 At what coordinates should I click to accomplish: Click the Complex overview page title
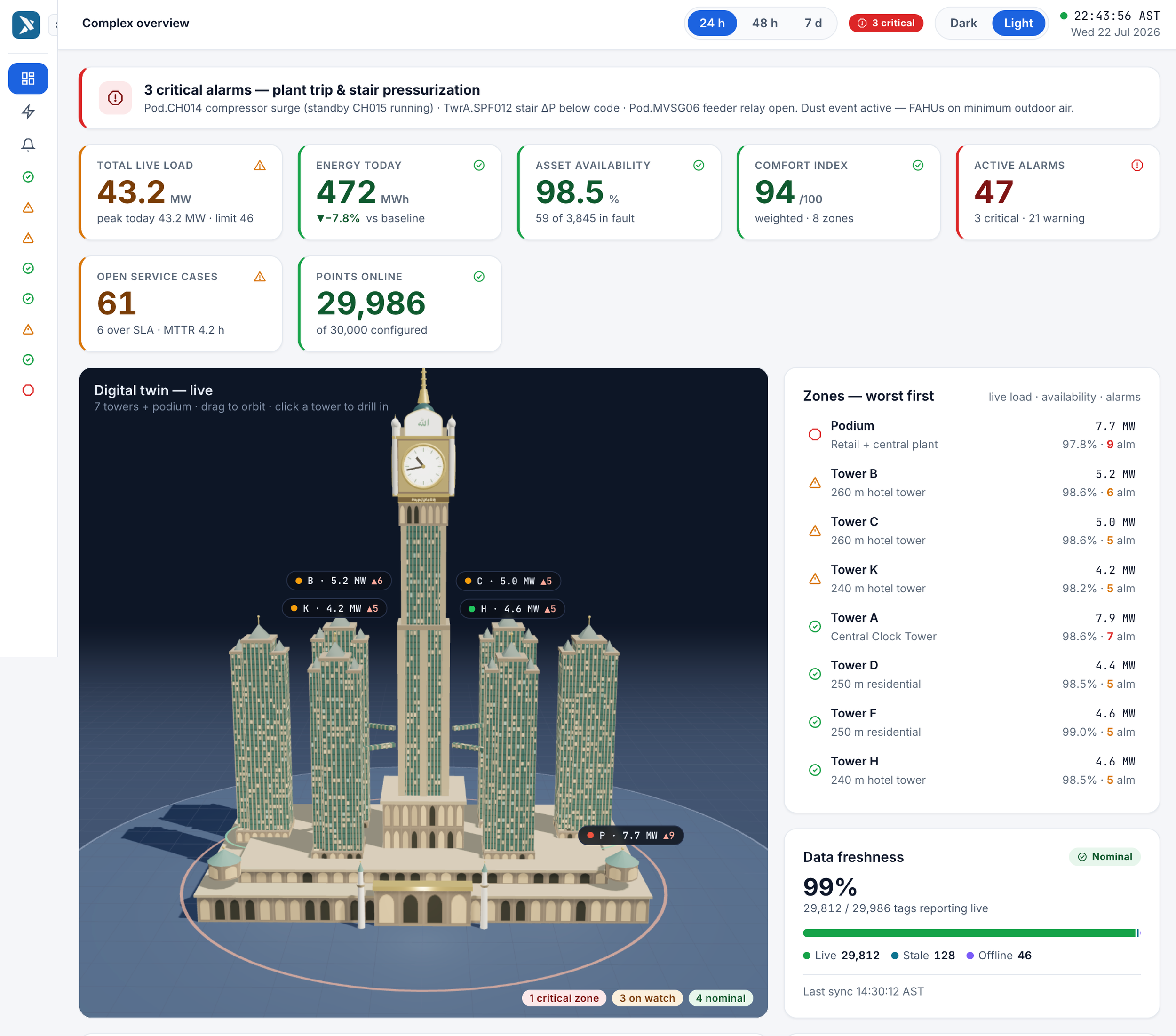pos(136,23)
